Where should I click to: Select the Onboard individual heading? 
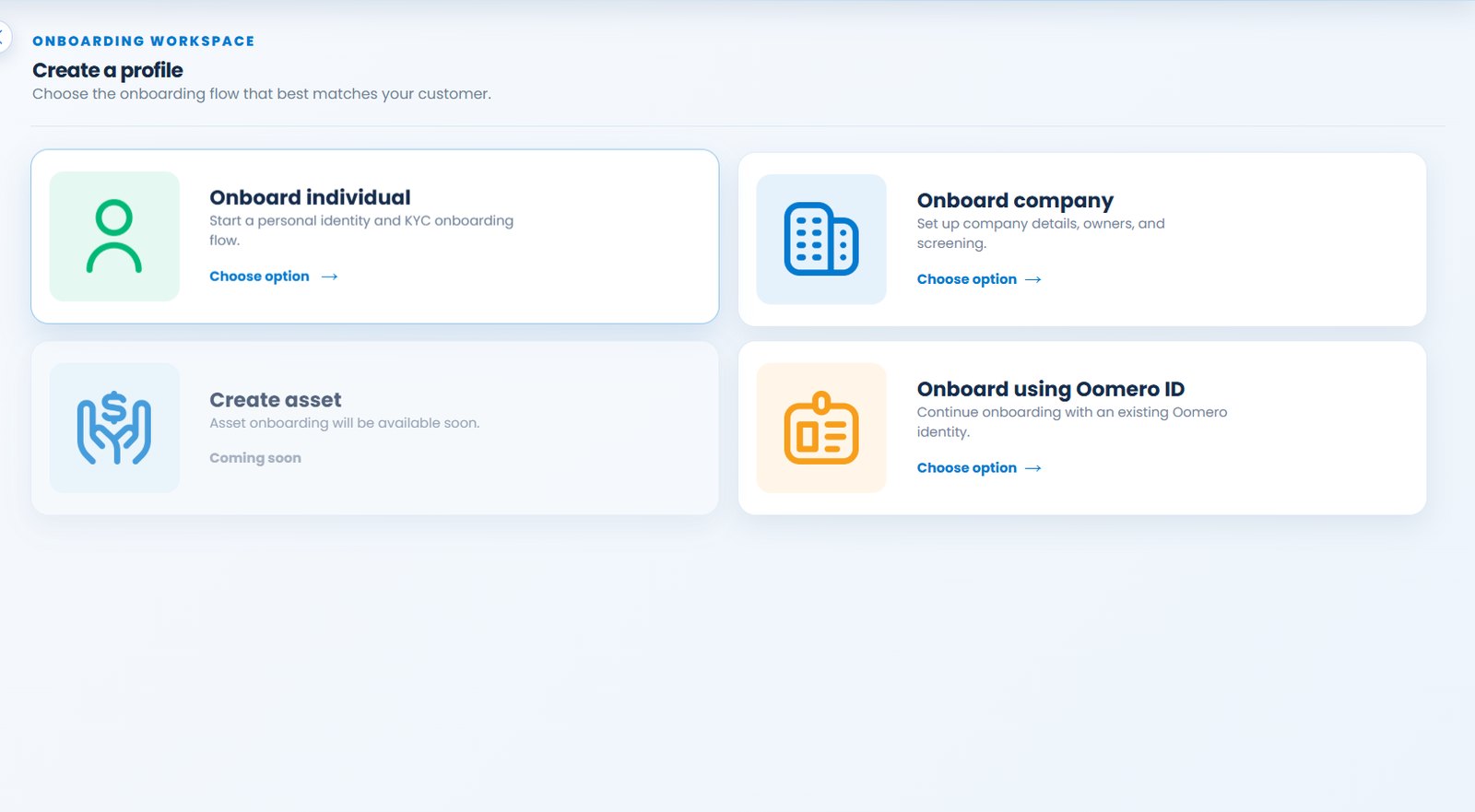pos(310,197)
